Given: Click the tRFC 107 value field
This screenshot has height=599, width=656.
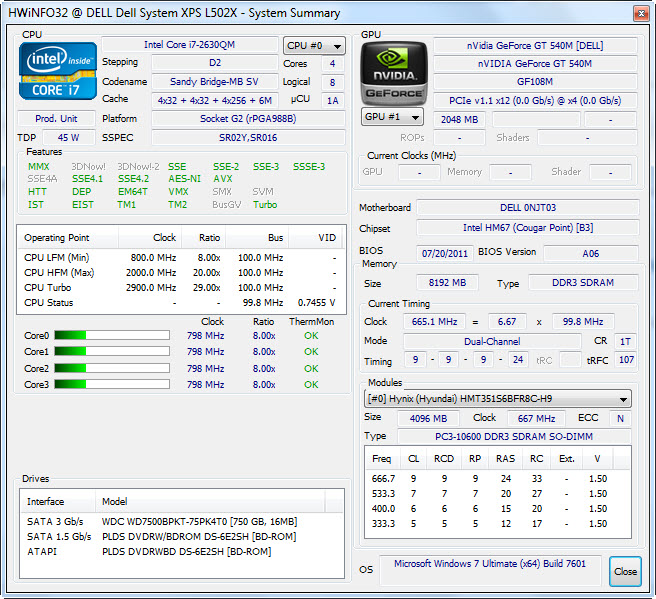Looking at the screenshot, I should coord(626,360).
